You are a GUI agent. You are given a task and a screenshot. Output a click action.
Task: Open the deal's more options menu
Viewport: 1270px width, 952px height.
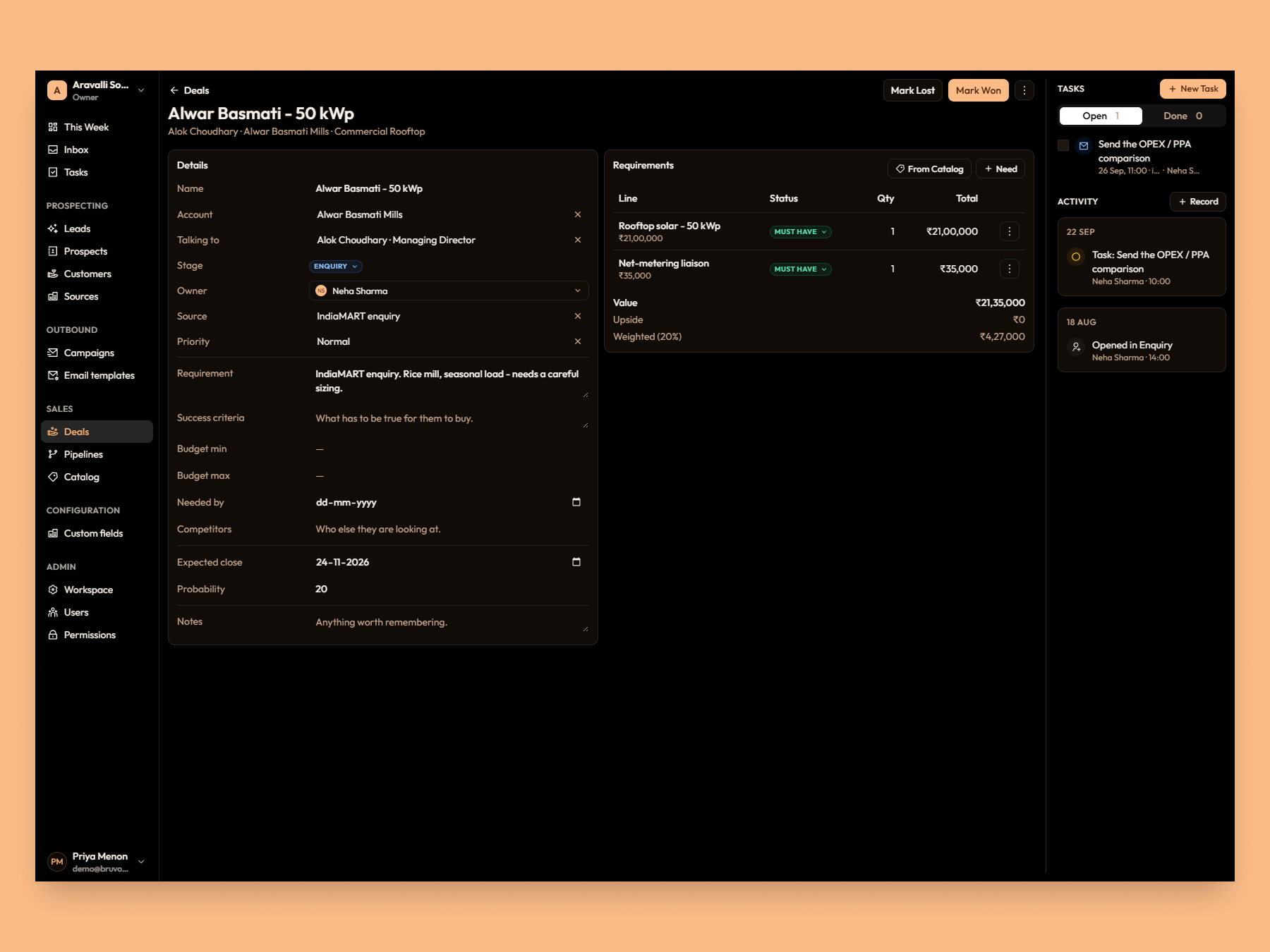coord(1024,90)
